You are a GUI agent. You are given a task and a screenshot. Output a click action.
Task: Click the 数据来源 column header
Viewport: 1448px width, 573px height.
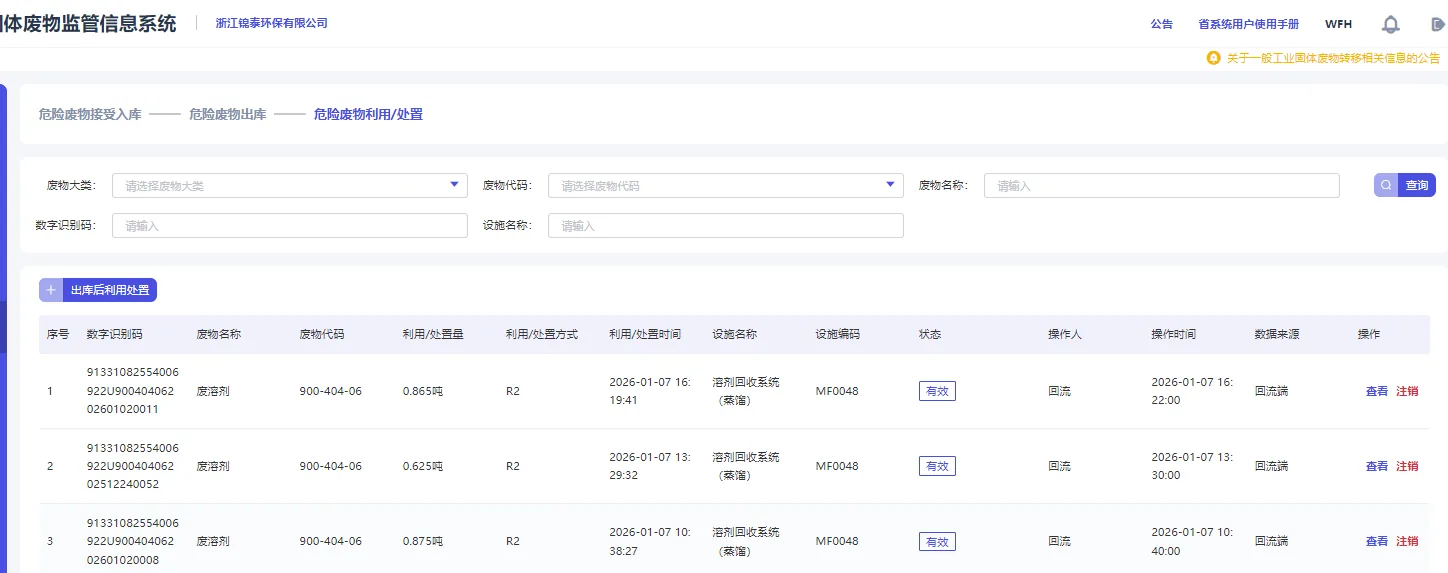pos(1277,334)
